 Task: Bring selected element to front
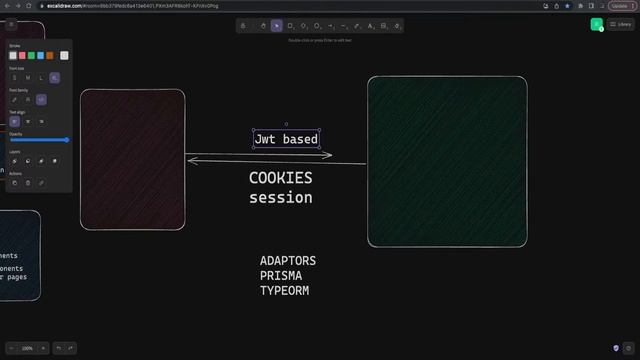(x=55, y=161)
